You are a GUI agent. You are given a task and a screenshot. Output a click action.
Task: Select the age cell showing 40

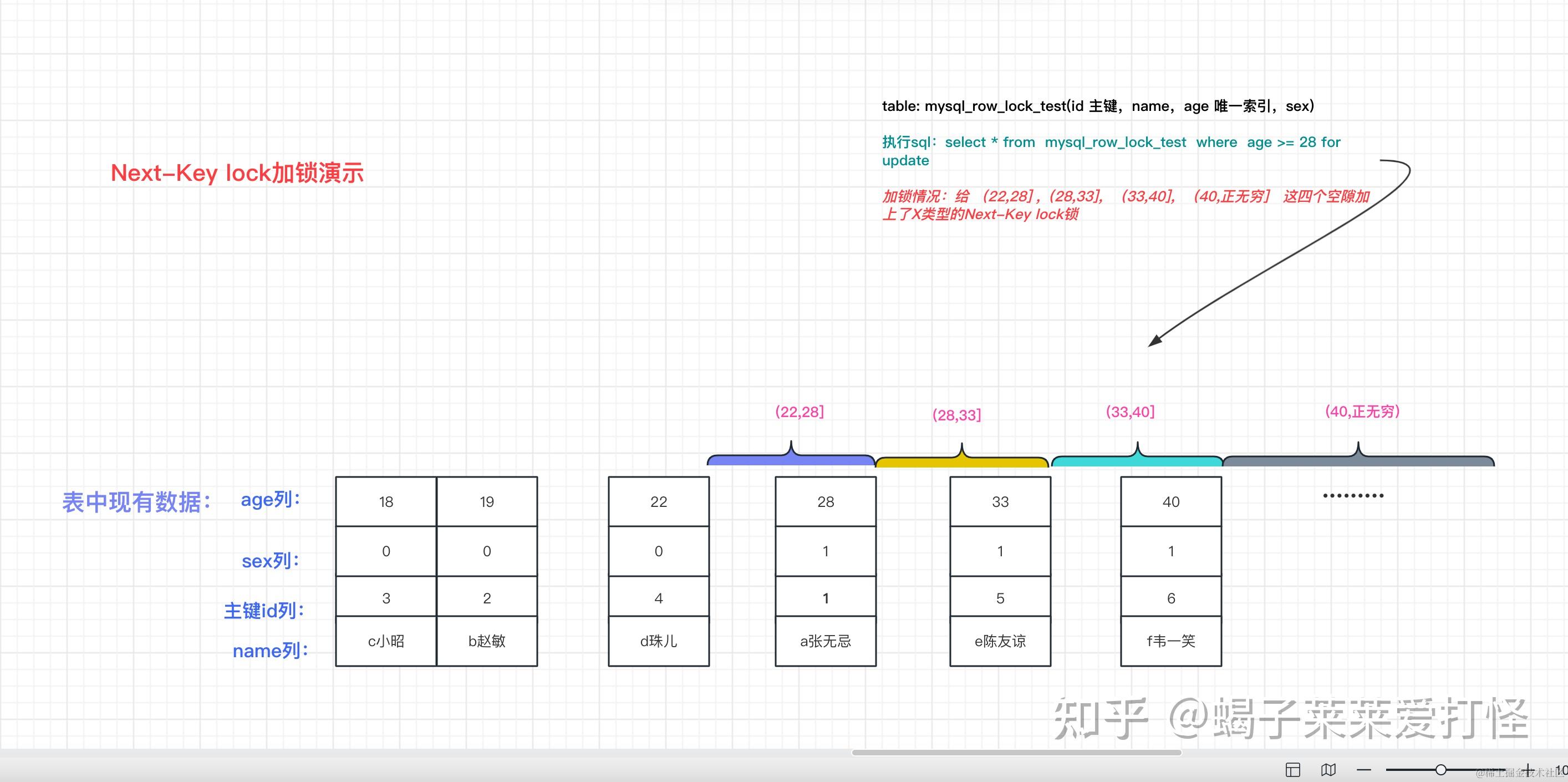1170,501
